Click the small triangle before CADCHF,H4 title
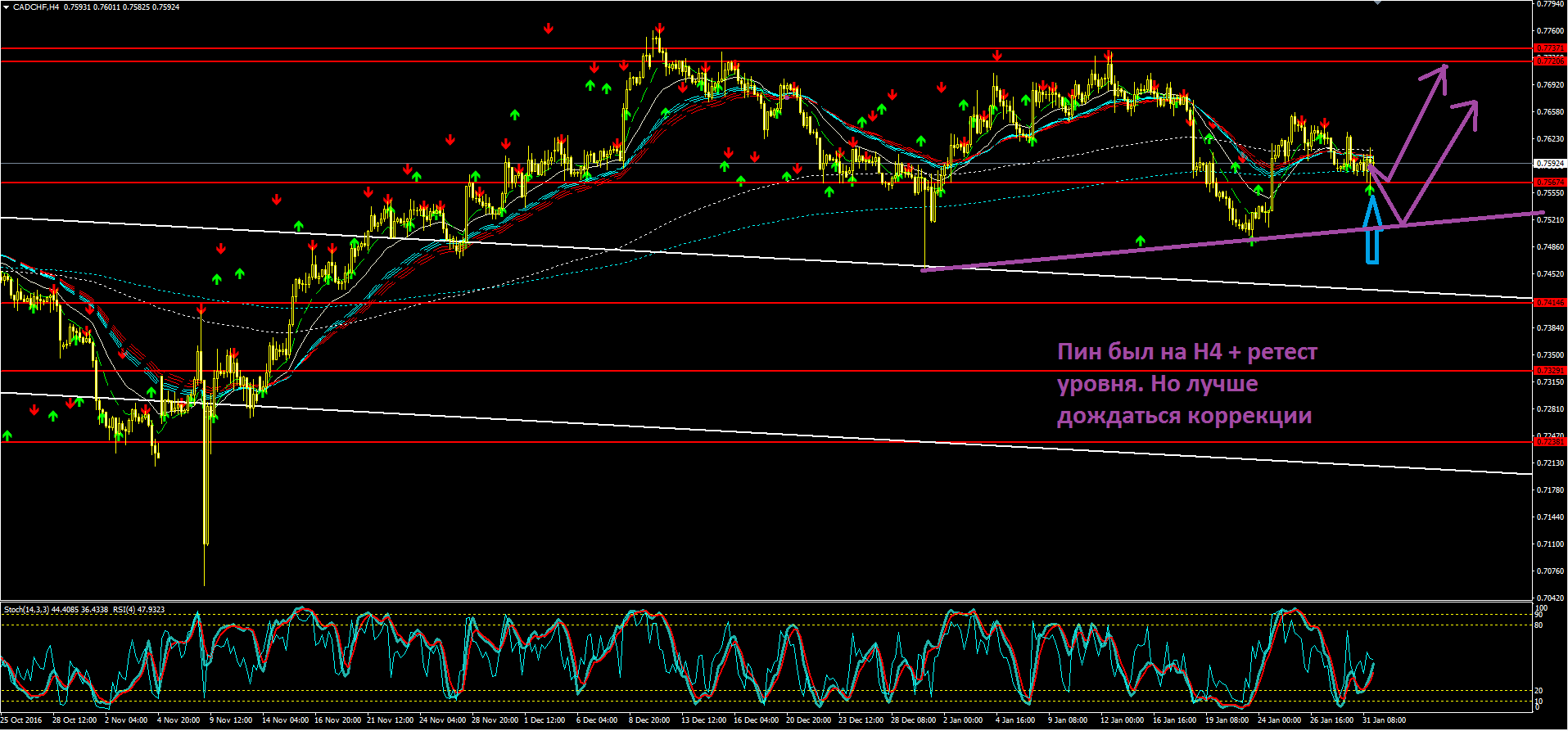Image resolution: width=1568 pixels, height=731 pixels. [x=6, y=7]
